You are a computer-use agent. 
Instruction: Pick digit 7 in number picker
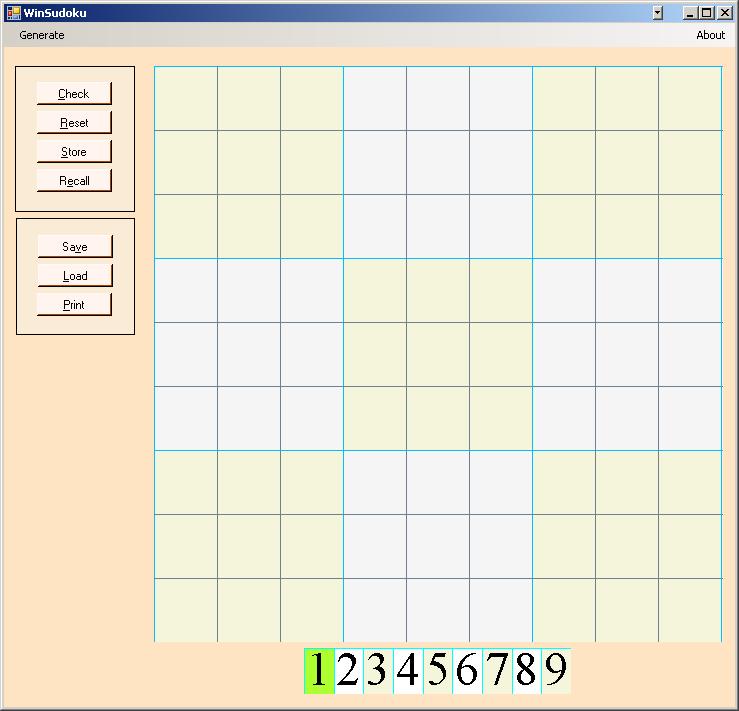pos(497,670)
